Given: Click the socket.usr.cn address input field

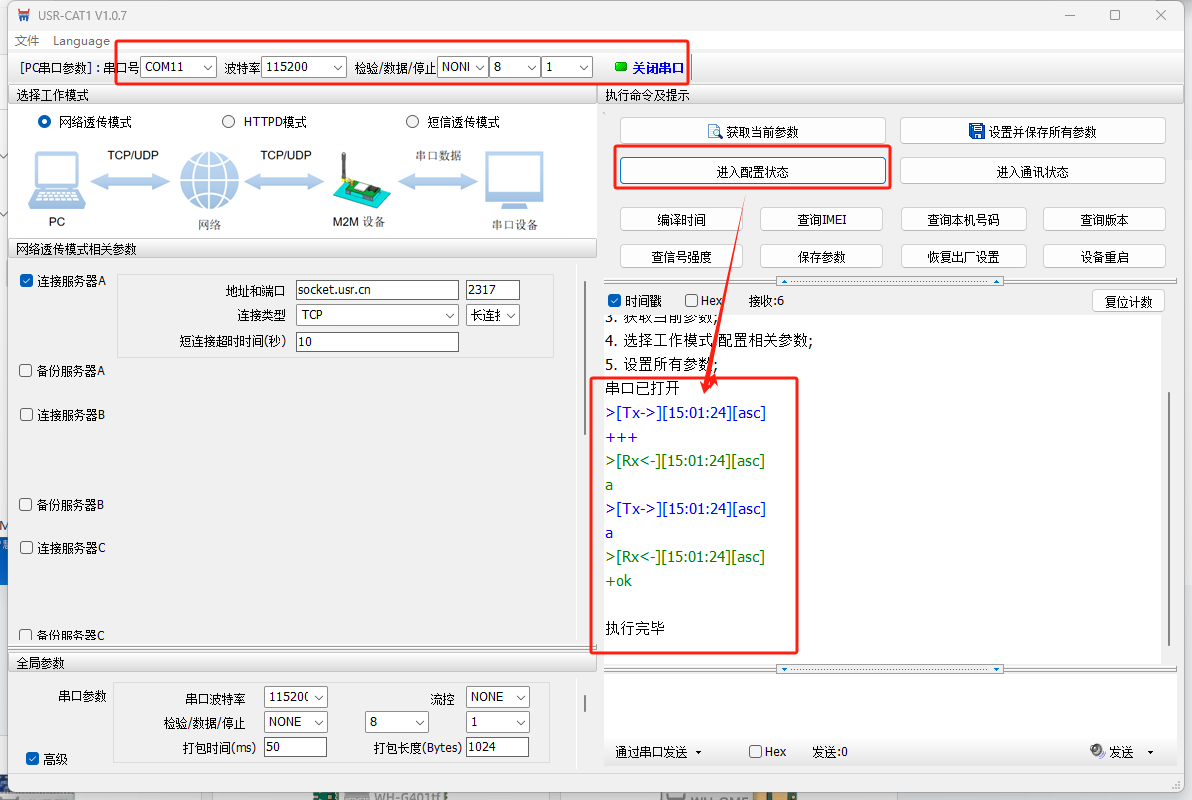Looking at the screenshot, I should tap(376, 290).
